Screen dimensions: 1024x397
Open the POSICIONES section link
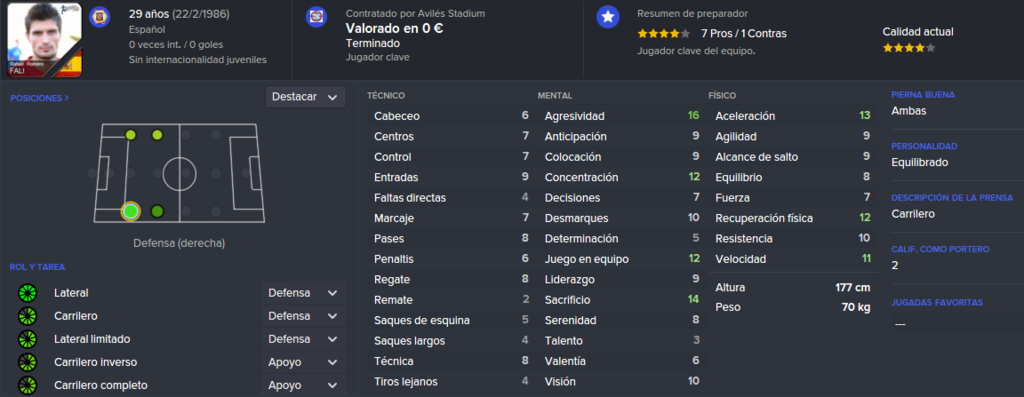[x=39, y=98]
